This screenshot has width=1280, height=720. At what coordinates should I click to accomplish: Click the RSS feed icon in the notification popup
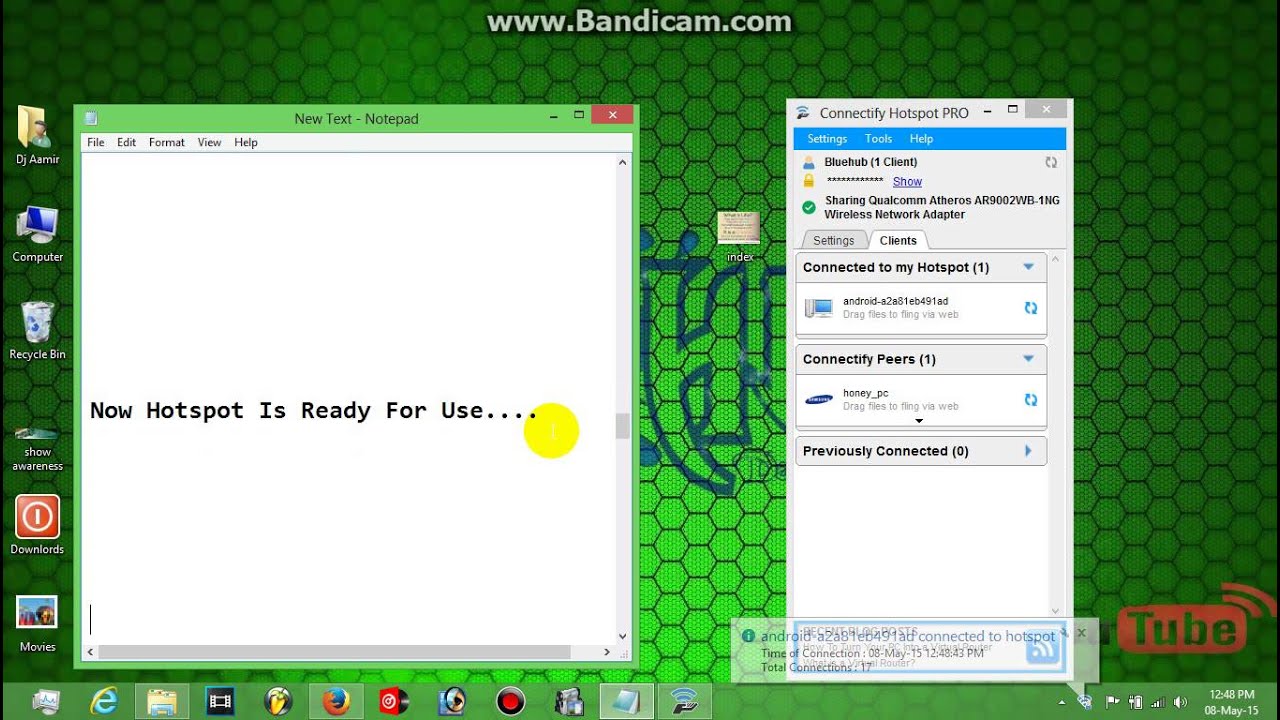click(1043, 649)
